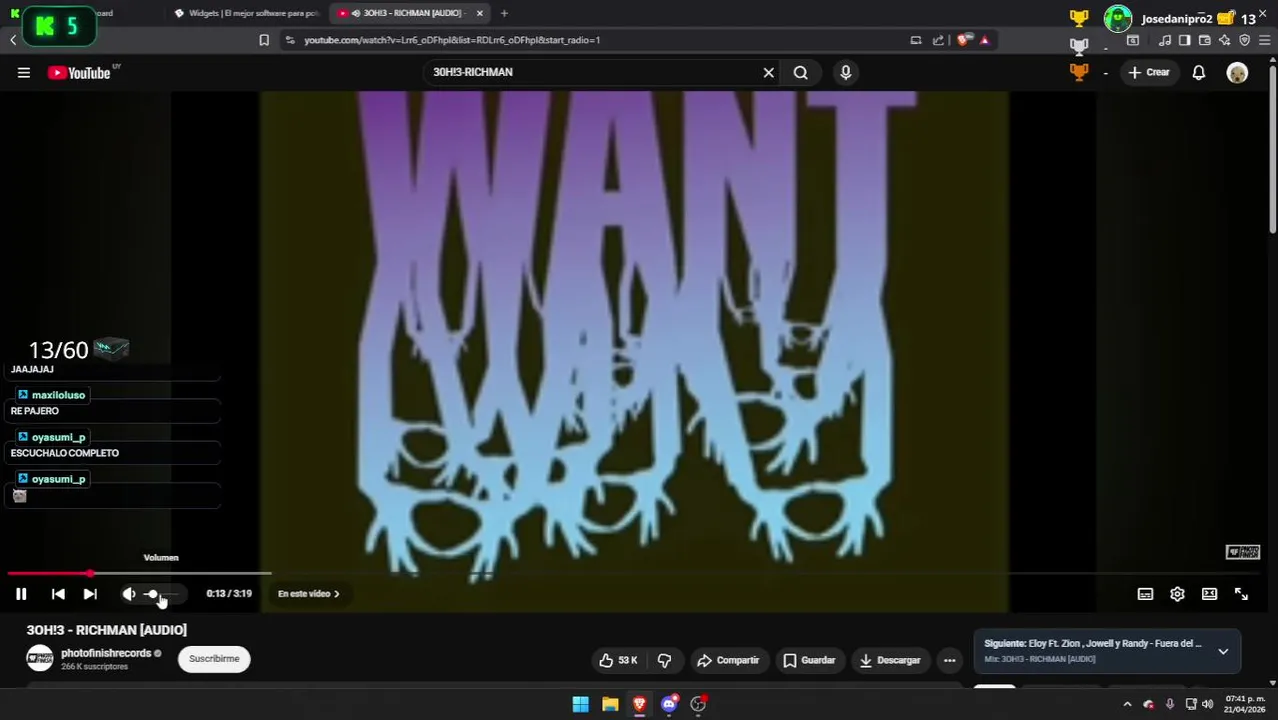This screenshot has width=1278, height=720.
Task: Click the cast/screen icon in address bar
Action: pyautogui.click(x=916, y=40)
